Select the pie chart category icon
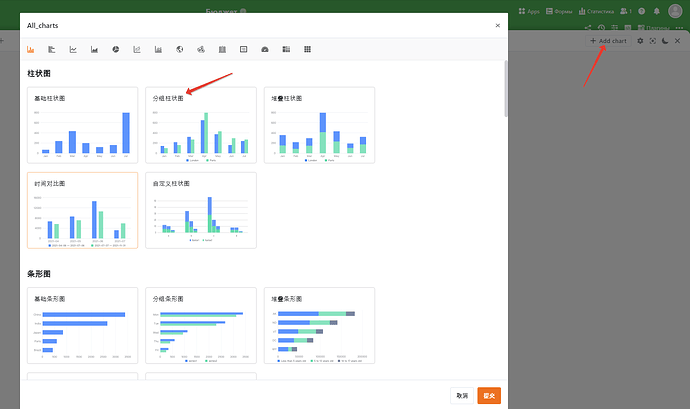690x409 pixels. click(116, 49)
